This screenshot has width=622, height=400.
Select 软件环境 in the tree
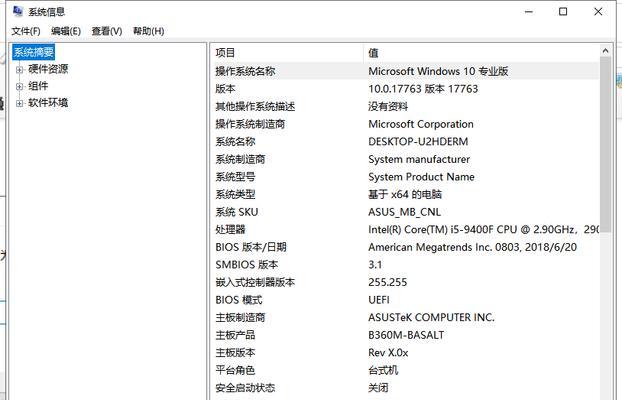48,103
